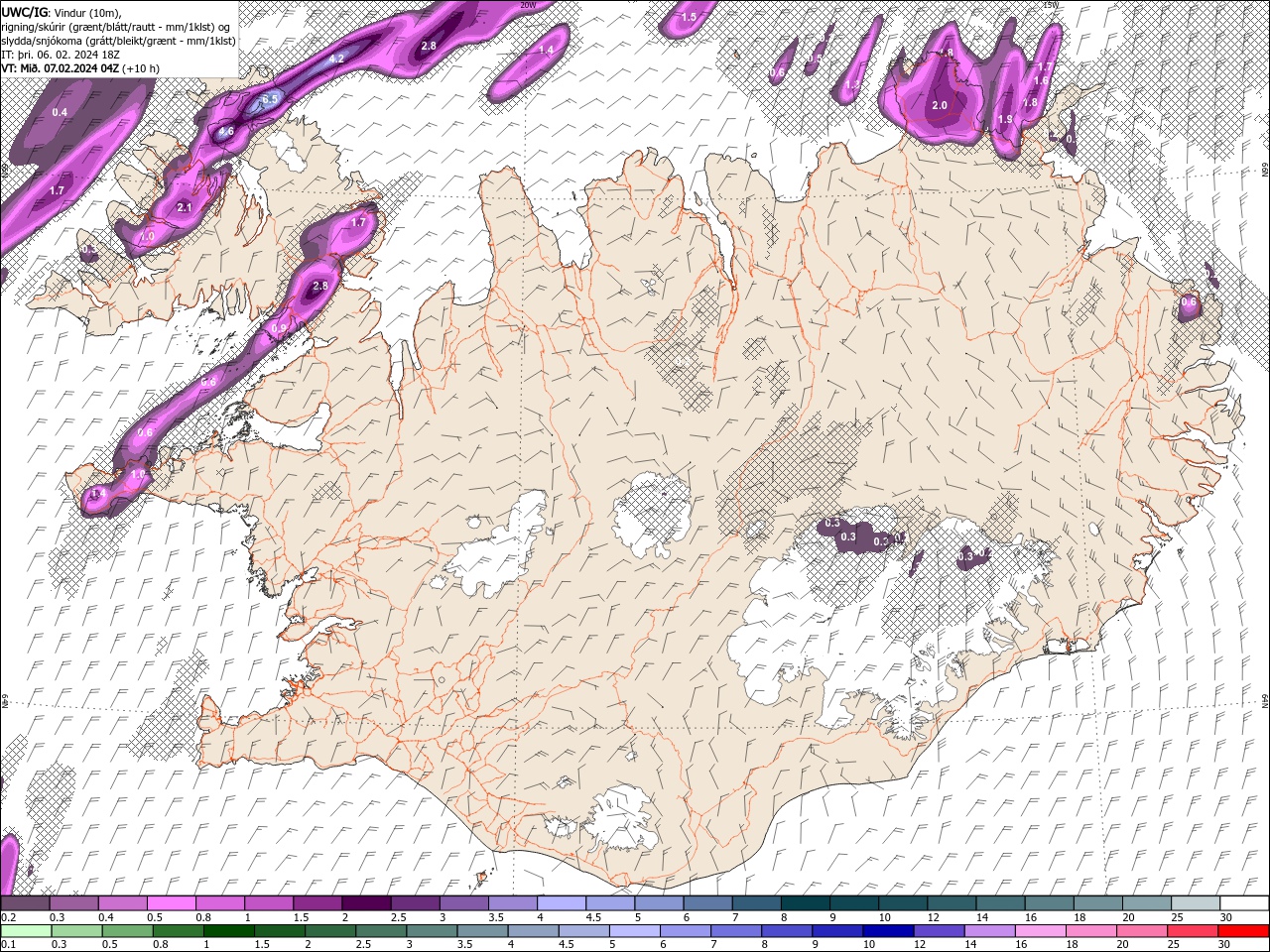
Task: Click the upper legend swatch between 4 and 4.5
Action: [x=560, y=903]
